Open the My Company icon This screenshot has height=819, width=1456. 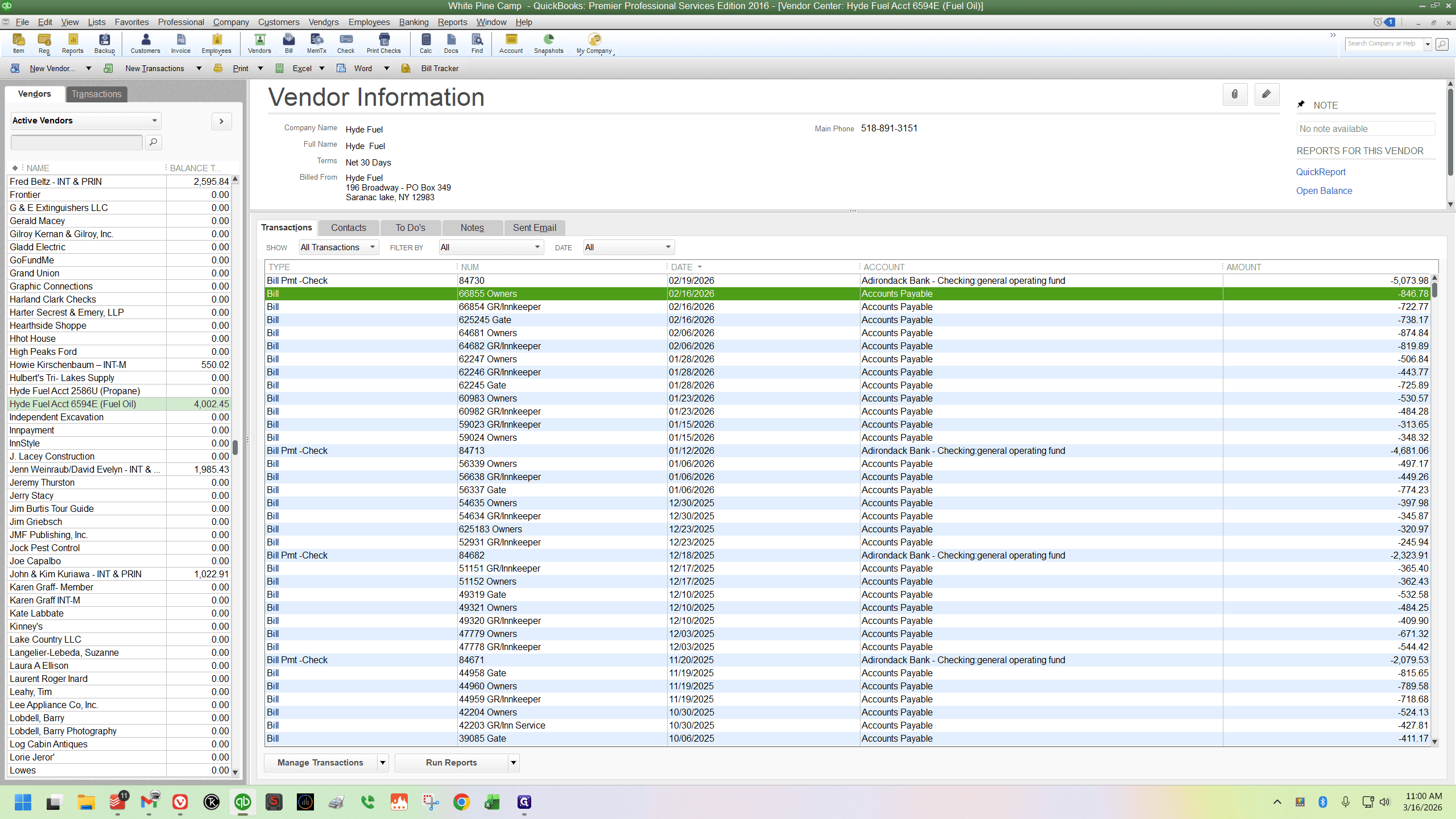point(594,43)
